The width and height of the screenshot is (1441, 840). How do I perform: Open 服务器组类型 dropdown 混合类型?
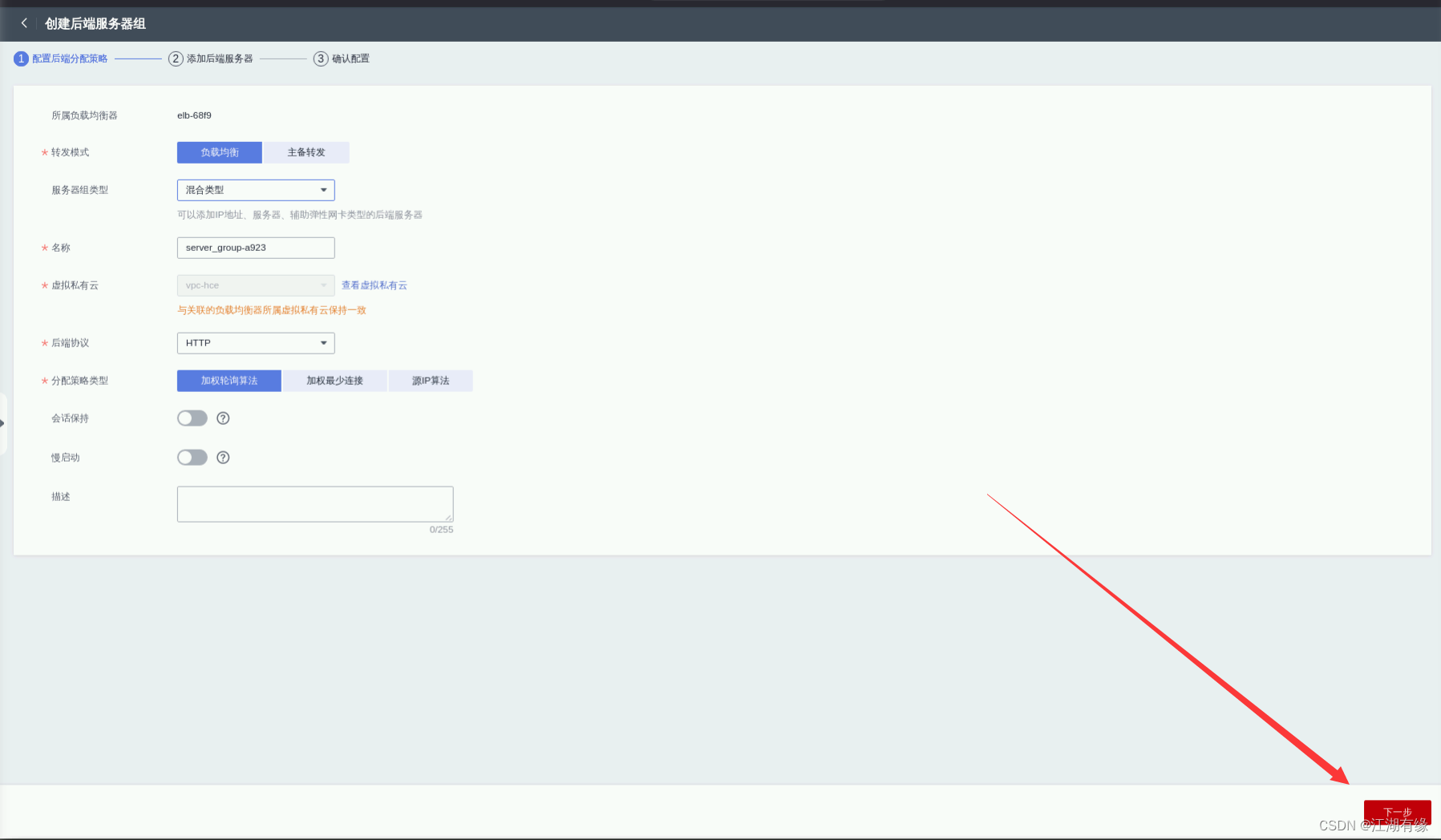pyautogui.click(x=256, y=190)
